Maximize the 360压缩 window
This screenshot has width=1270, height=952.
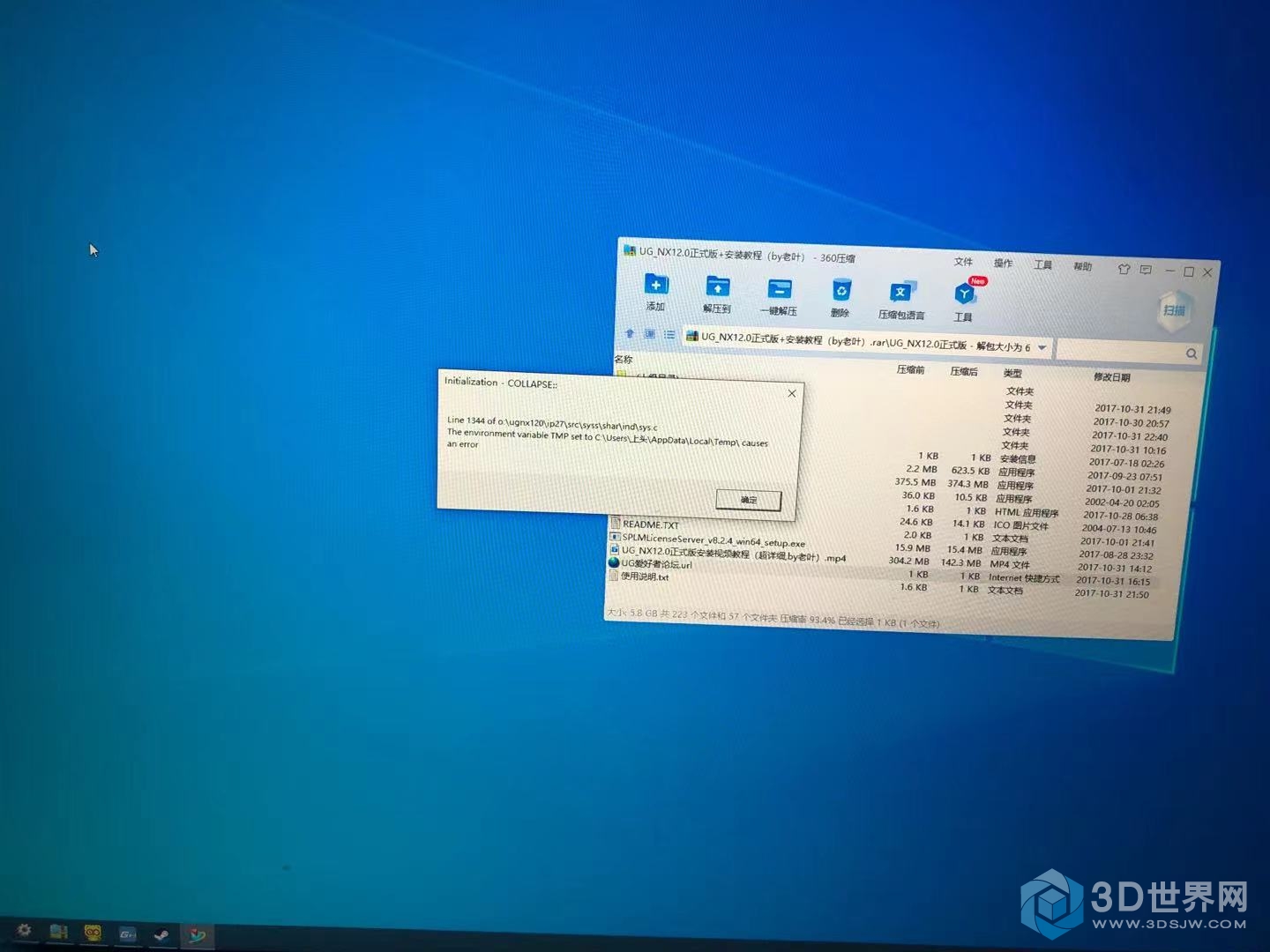[x=1188, y=271]
